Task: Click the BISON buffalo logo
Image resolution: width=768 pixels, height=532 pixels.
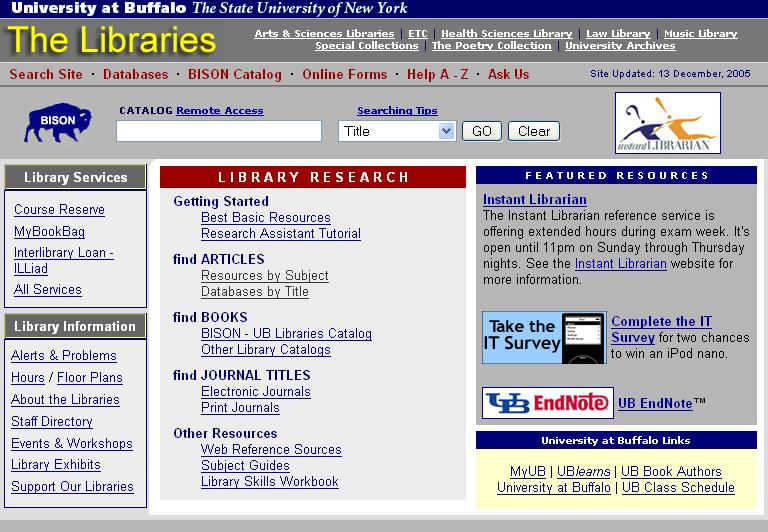Action: point(58,122)
